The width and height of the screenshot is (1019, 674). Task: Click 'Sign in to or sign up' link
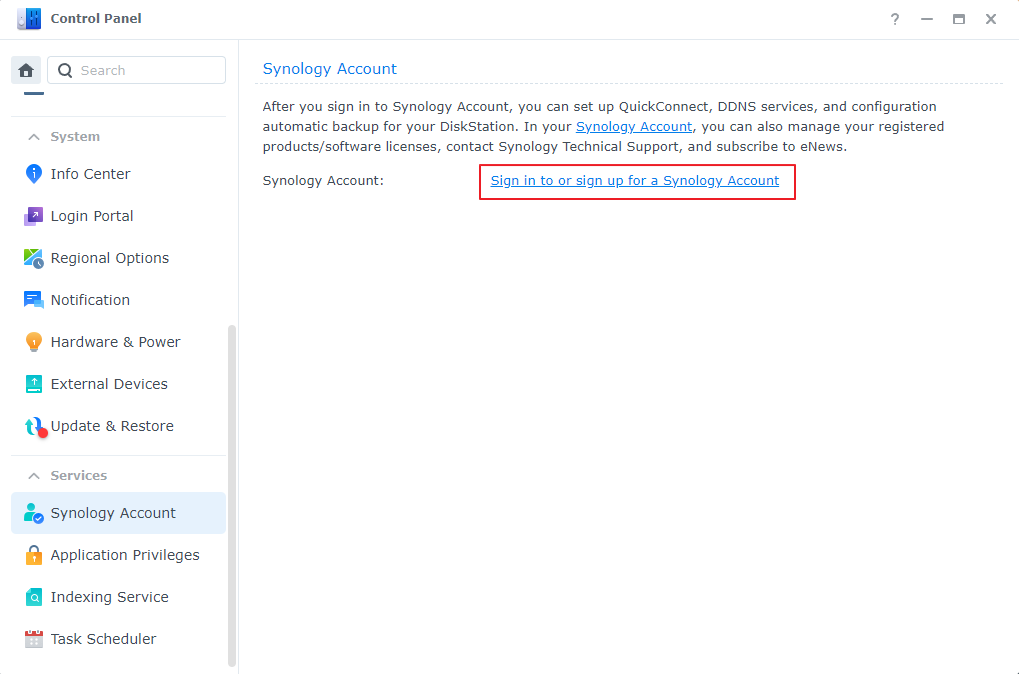tap(634, 181)
